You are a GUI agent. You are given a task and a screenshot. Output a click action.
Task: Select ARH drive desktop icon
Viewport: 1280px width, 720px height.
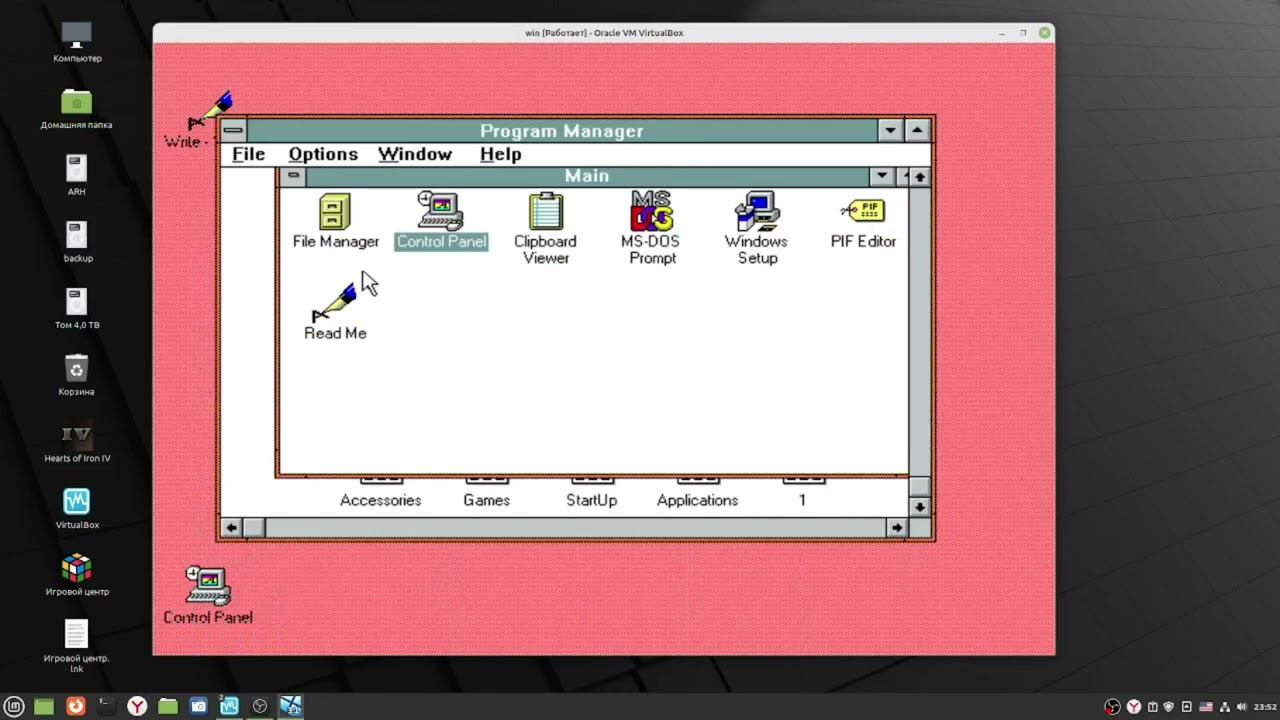[x=77, y=175]
